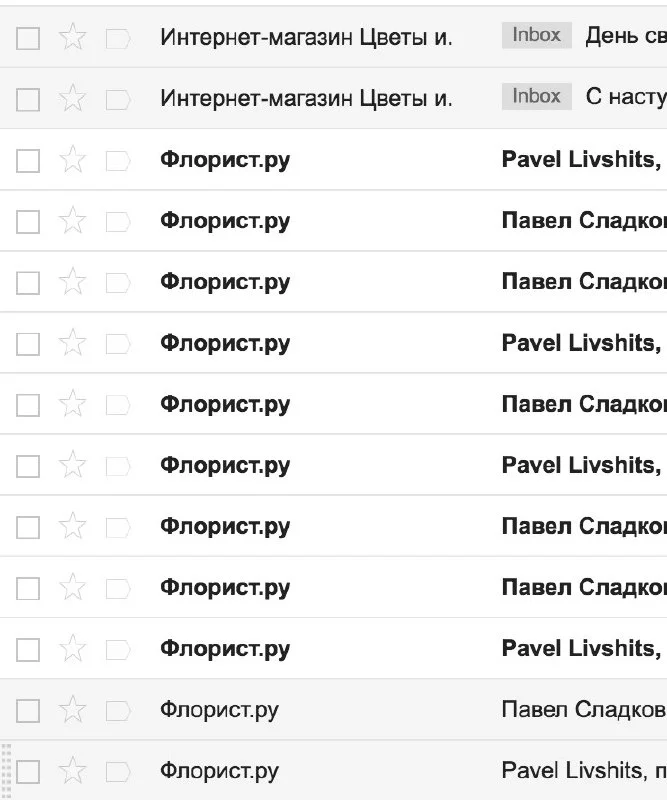
Task: Select the read Павел Сладков email checkbox
Action: tap(28, 710)
